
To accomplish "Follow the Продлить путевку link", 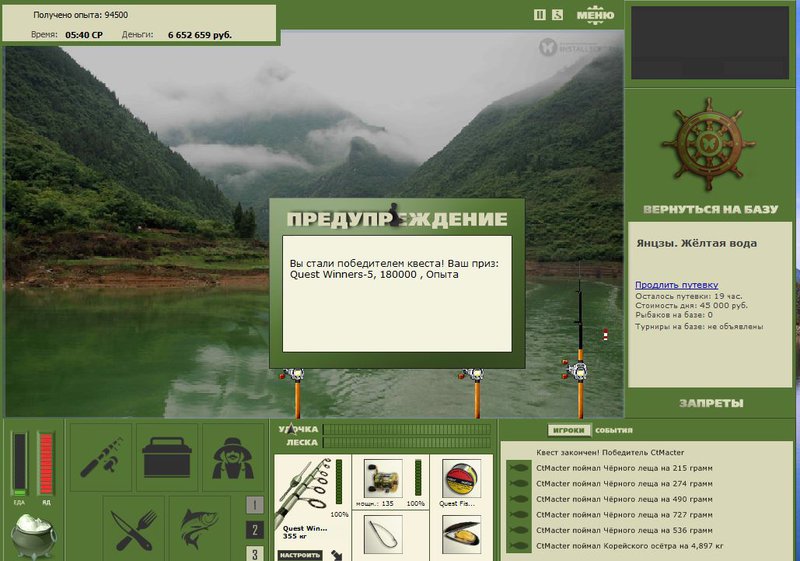I will (677, 285).
